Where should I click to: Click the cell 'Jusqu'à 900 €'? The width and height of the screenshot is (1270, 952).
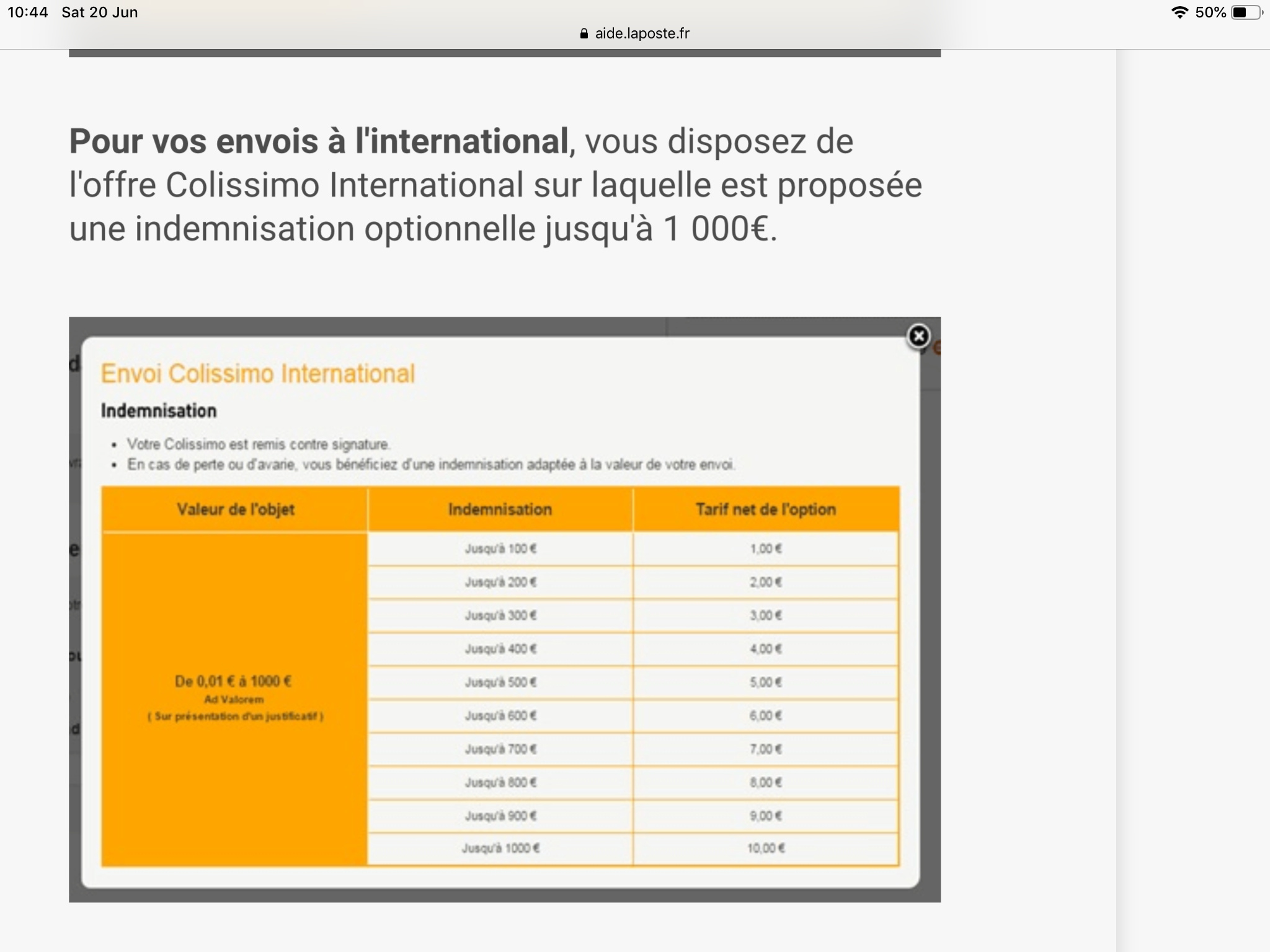(500, 816)
